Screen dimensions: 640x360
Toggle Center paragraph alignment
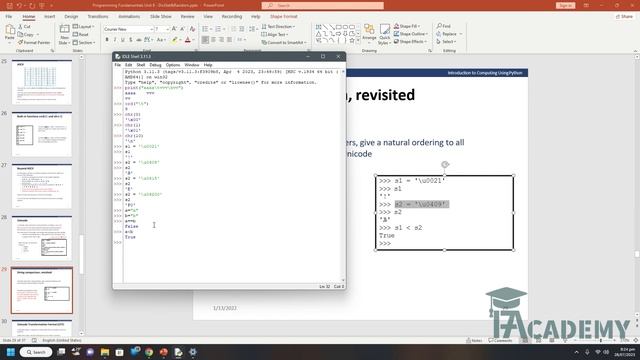tap(213, 40)
